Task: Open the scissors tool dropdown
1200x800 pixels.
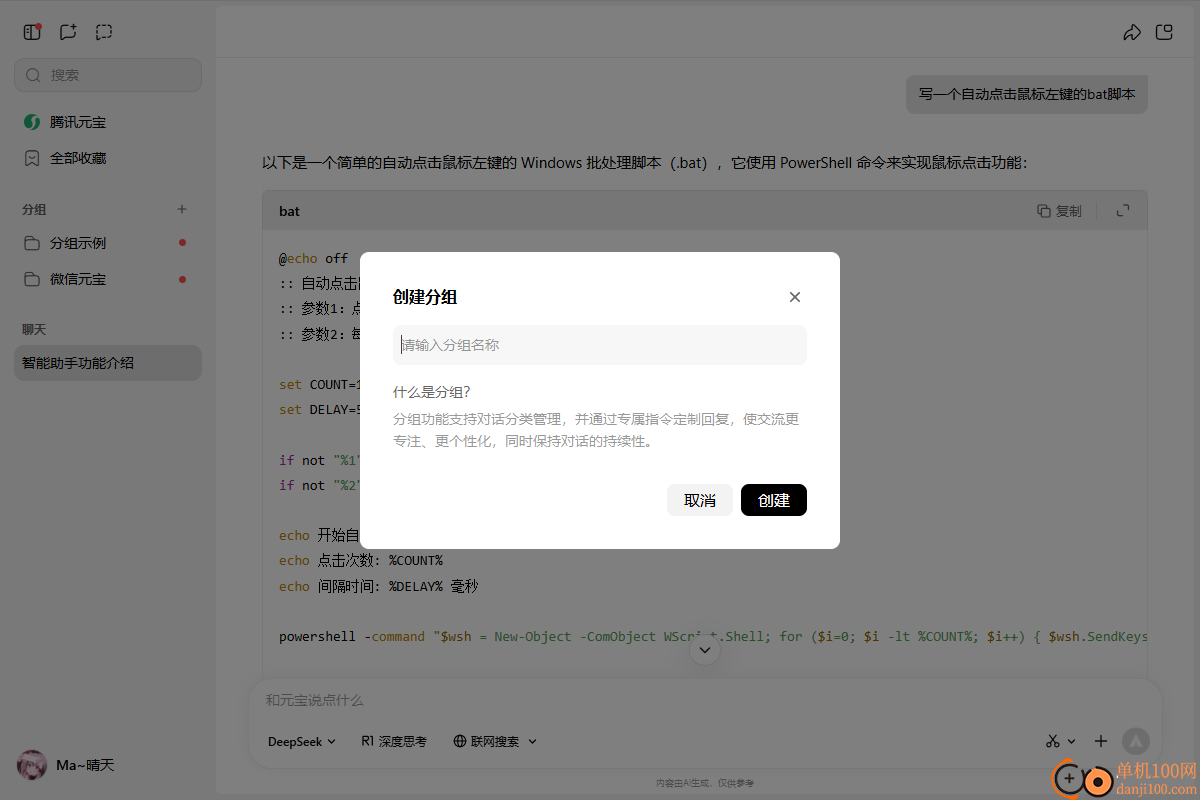Action: pos(1060,741)
